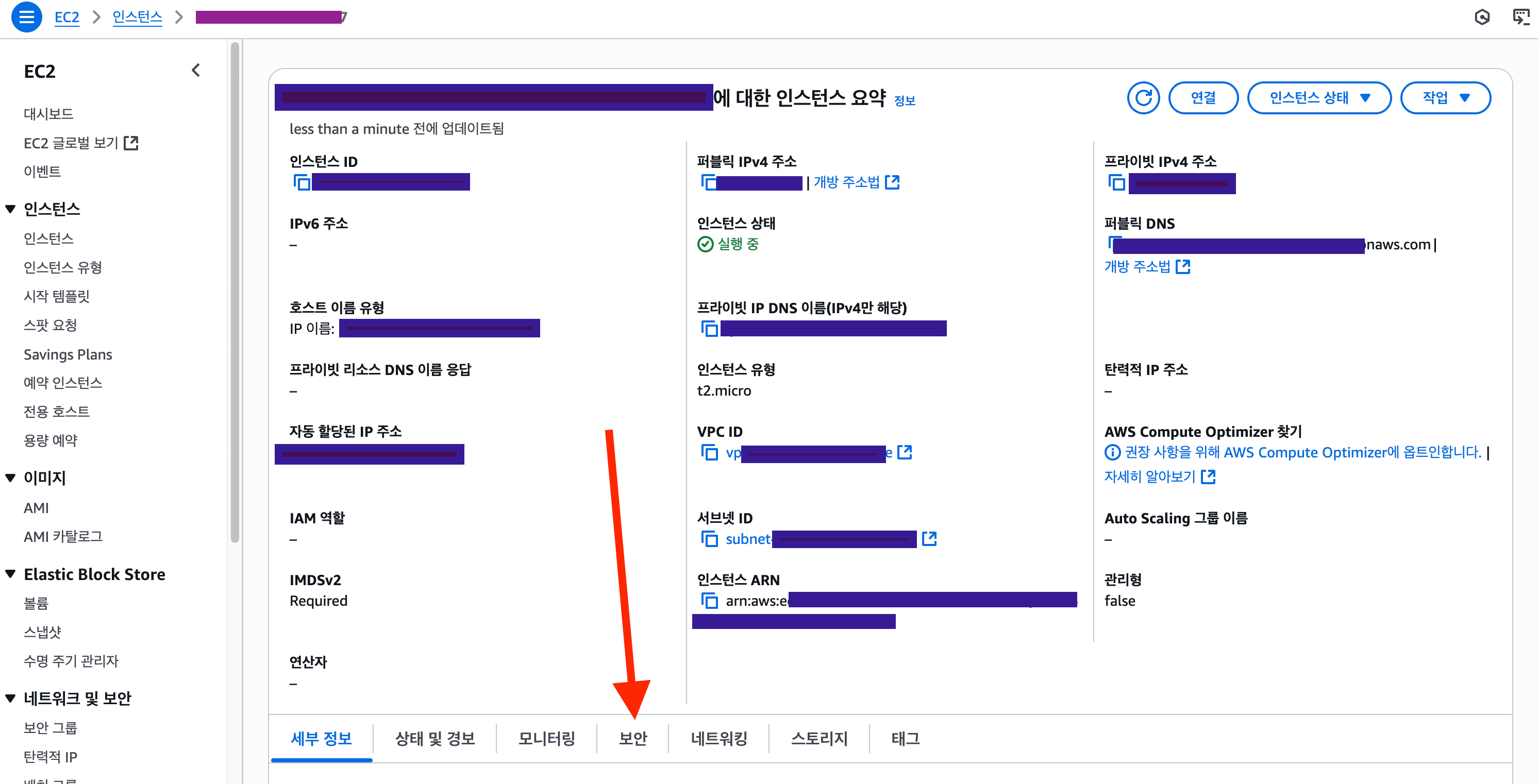Open 용량 예약 in sidebar
This screenshot has width=1538, height=784.
pos(50,440)
